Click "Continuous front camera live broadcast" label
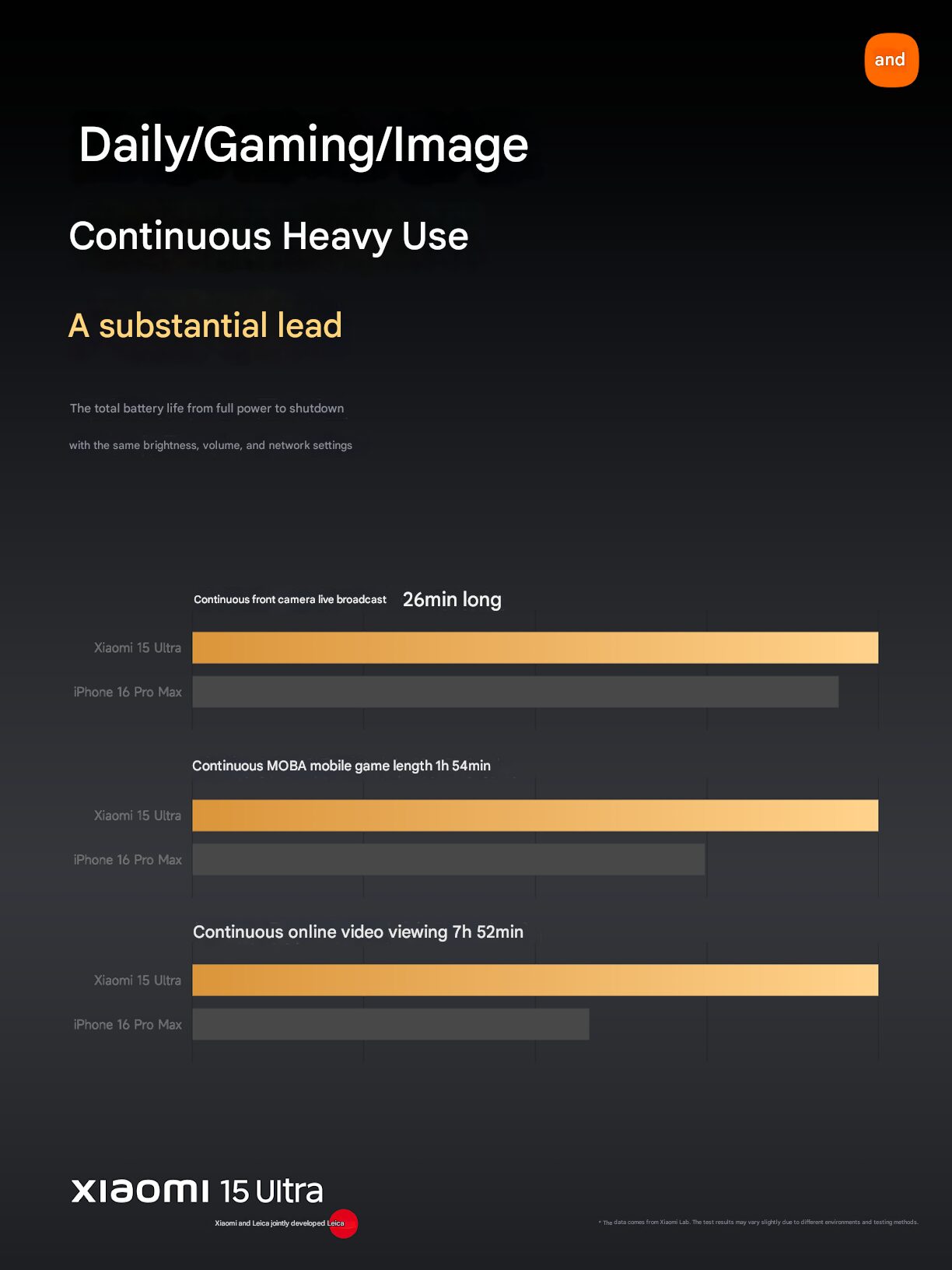The height and width of the screenshot is (1270, 952). point(290,599)
